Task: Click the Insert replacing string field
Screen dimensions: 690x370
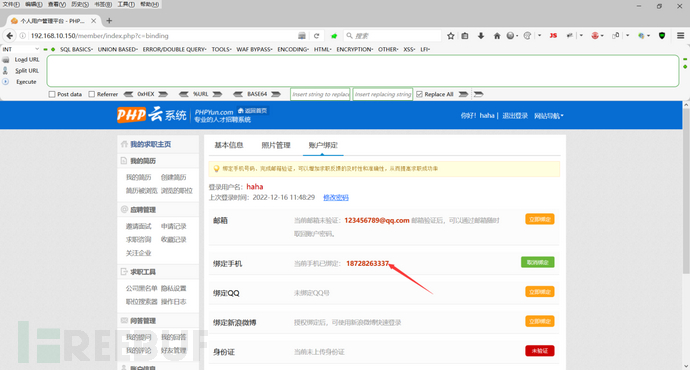Action: point(383,94)
